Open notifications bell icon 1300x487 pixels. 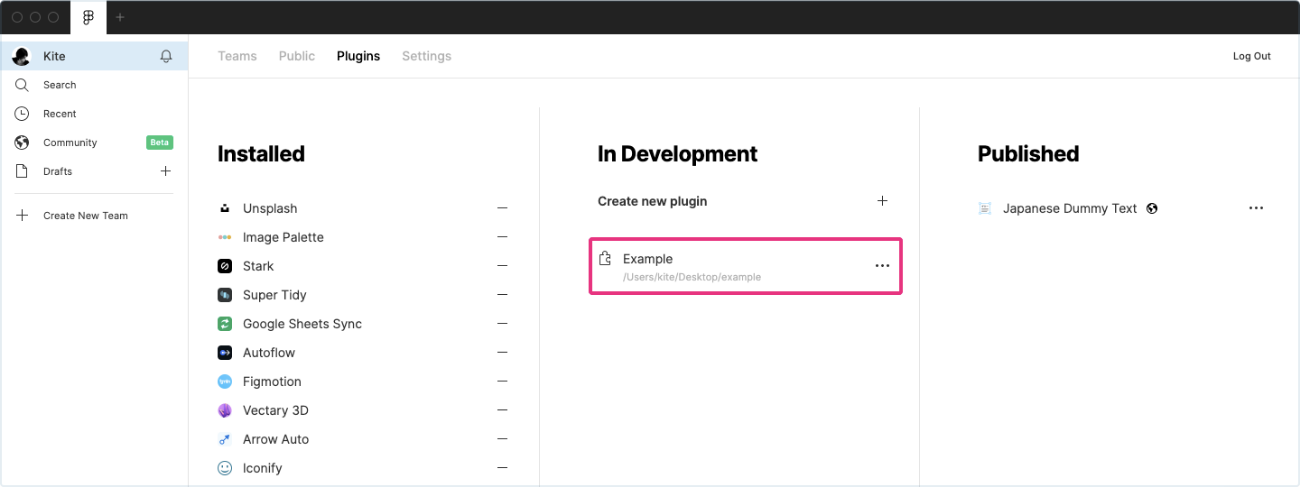coord(166,57)
